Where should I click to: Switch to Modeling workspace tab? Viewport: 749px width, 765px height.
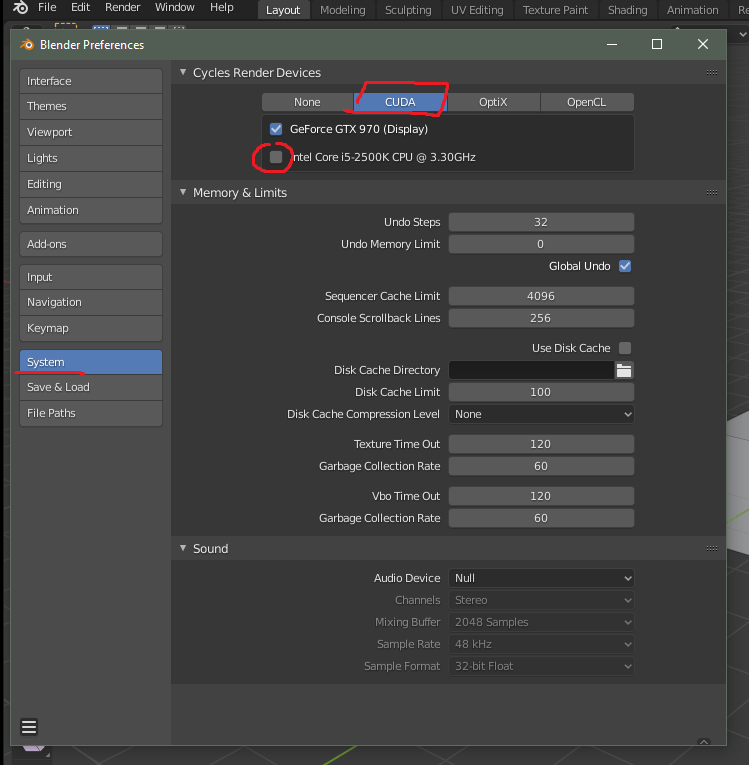343,10
